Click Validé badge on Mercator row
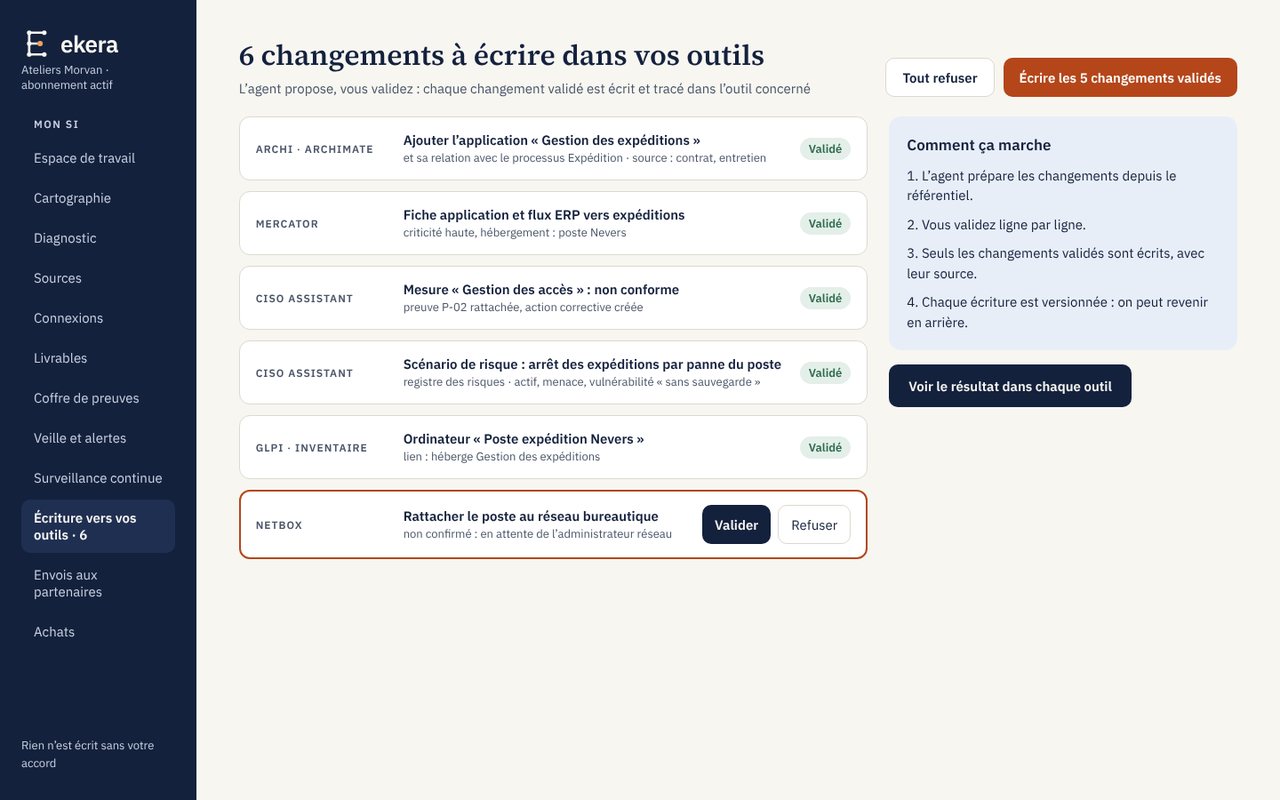 pos(825,224)
